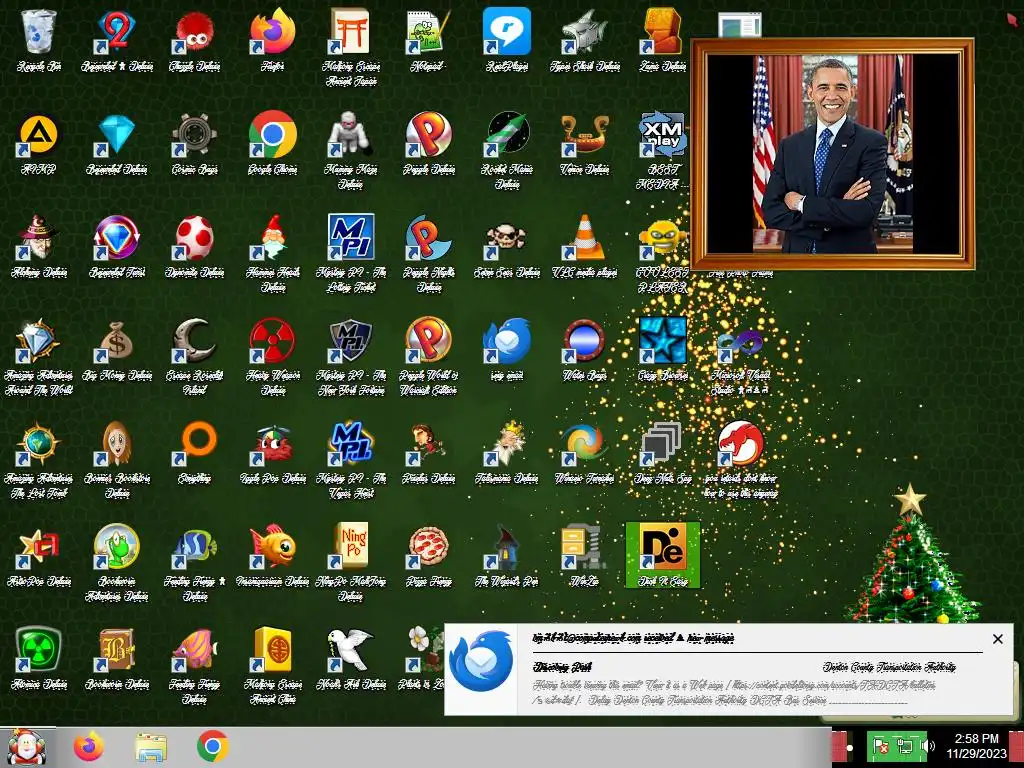Open the Chuzzle Deluxe red fuzzball icon
Image resolution: width=1024 pixels, height=768 pixels.
[195, 33]
